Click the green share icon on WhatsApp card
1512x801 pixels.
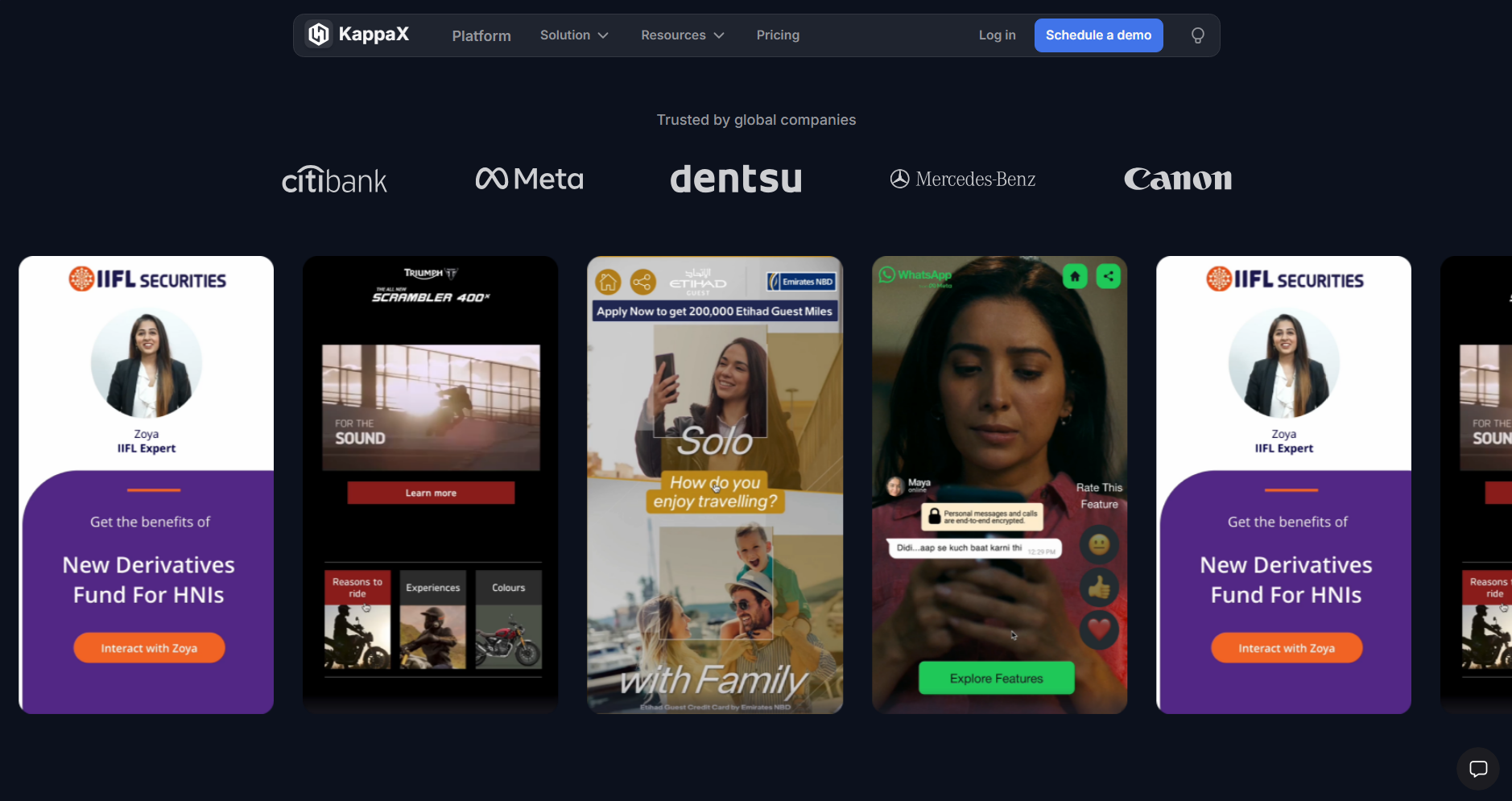[1109, 276]
